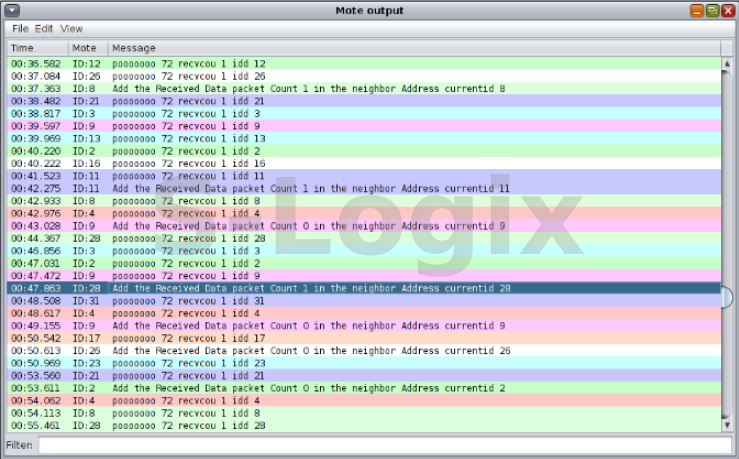
Task: Select the row at time 00:38.817
Action: tap(364, 114)
